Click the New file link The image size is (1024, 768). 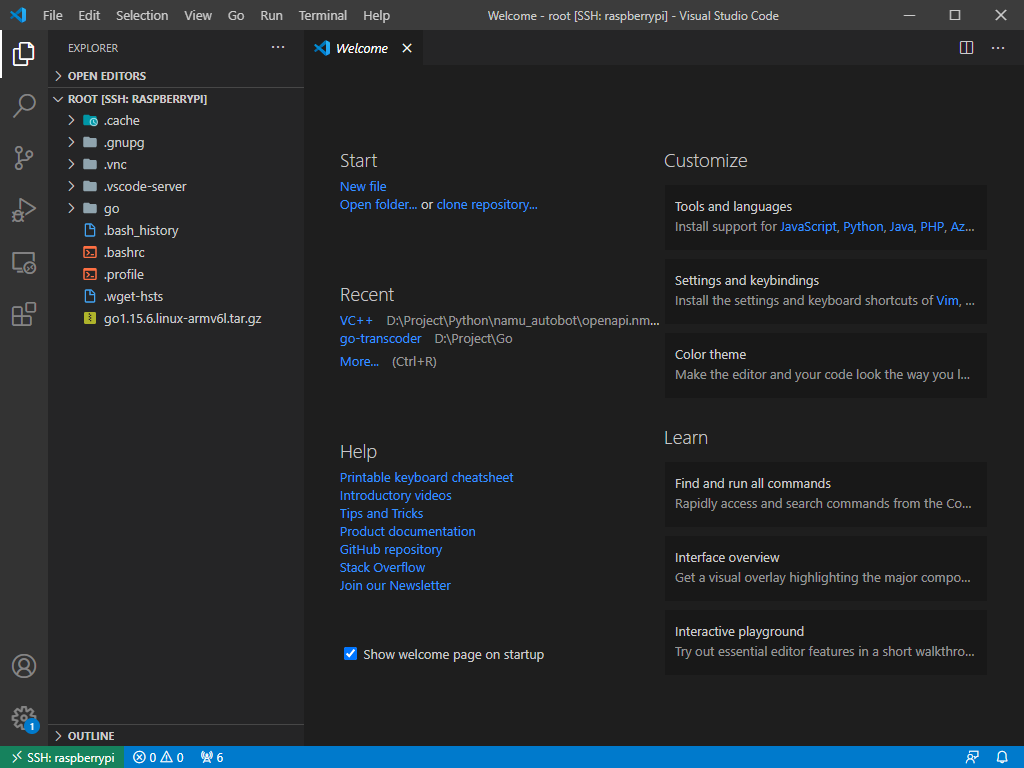(362, 186)
